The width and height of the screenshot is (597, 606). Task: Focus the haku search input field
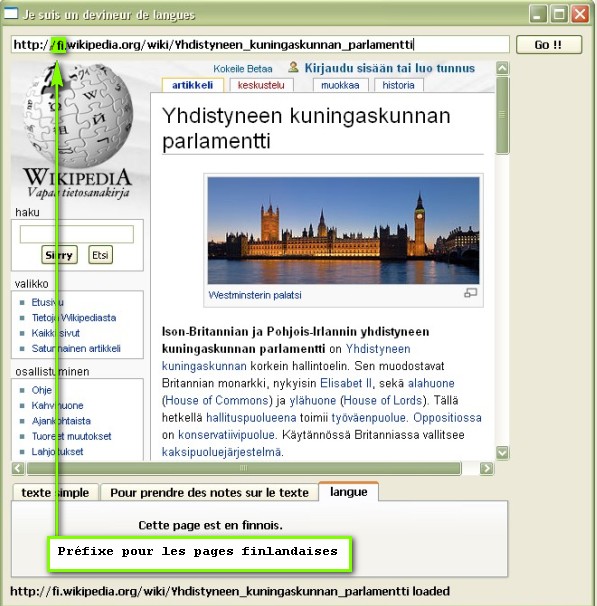click(77, 234)
